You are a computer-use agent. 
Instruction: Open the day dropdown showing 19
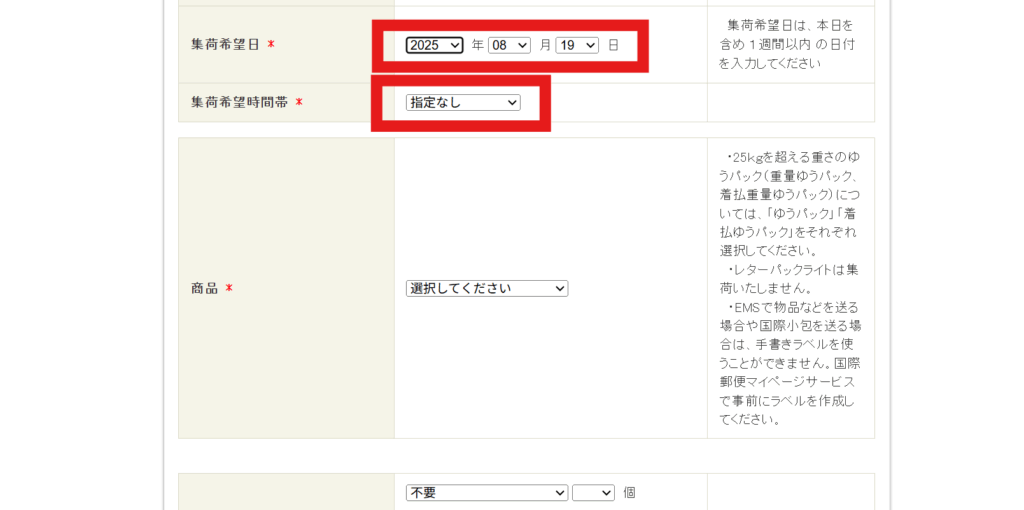click(577, 45)
